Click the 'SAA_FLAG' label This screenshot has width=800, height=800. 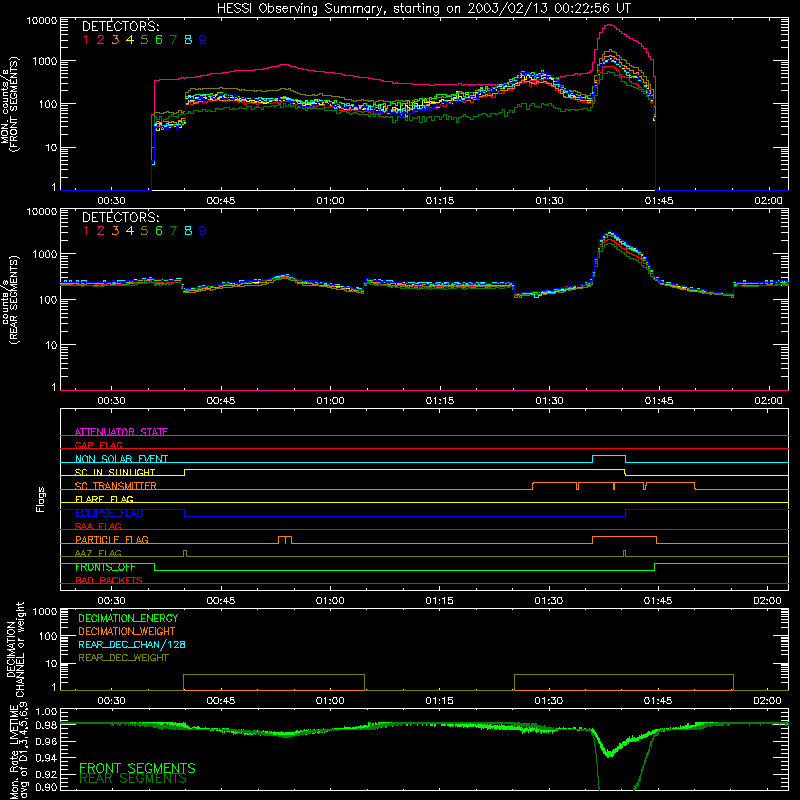pos(98,526)
